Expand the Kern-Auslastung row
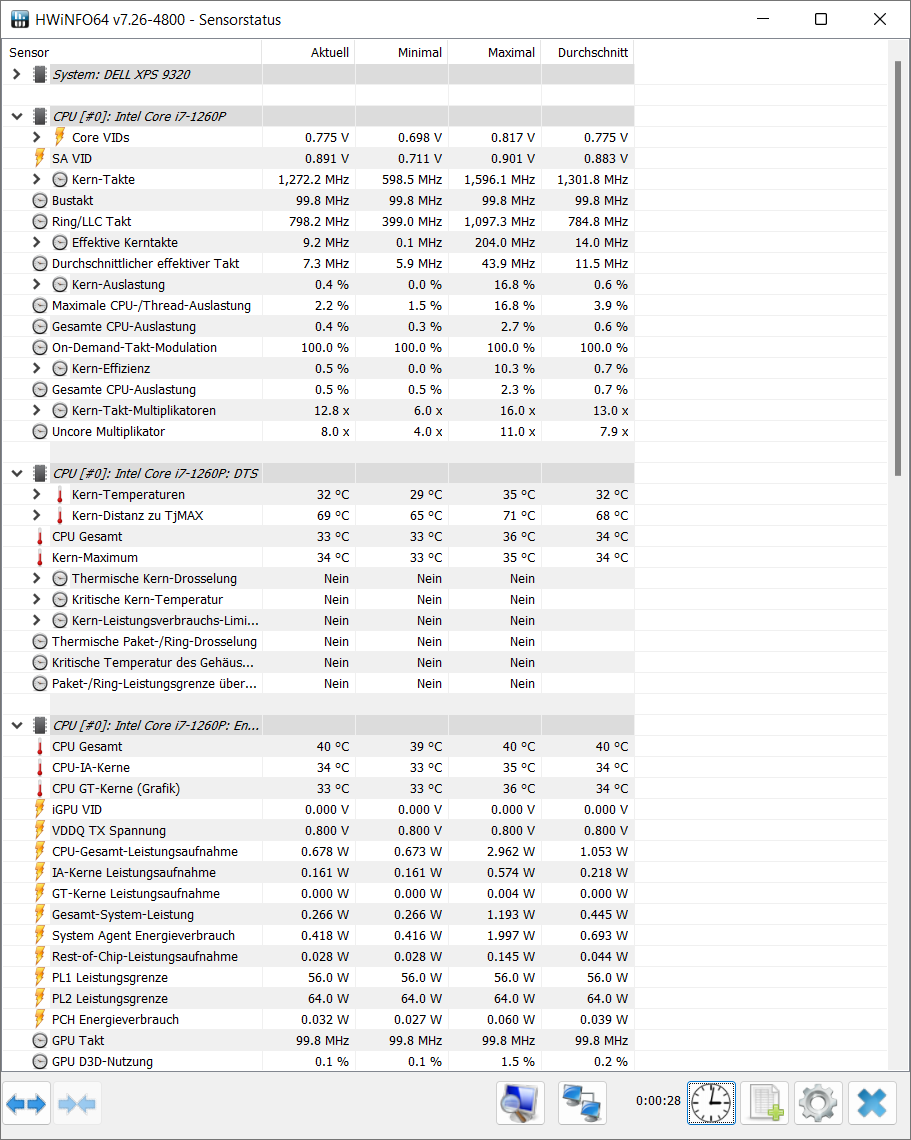Screen dimensions: 911x1140 (36, 284)
